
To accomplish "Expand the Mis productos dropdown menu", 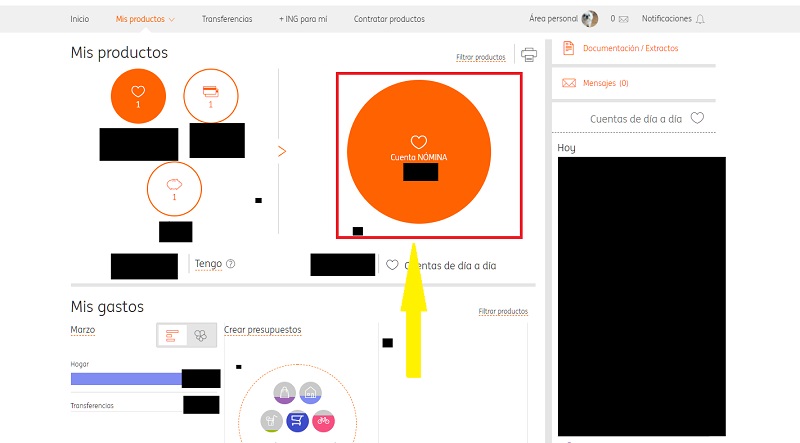I will click(145, 19).
